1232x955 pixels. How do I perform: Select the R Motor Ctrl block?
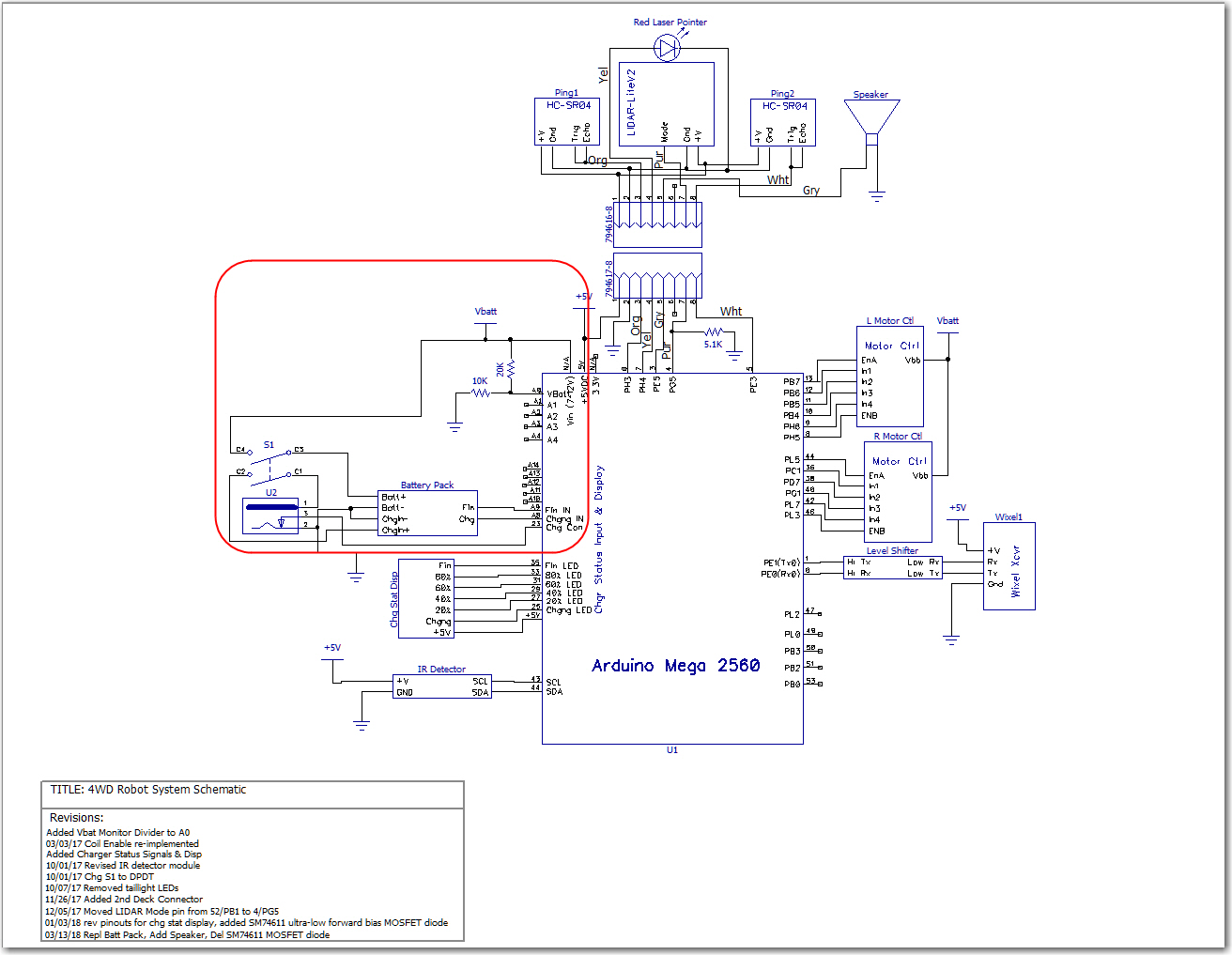point(898,492)
